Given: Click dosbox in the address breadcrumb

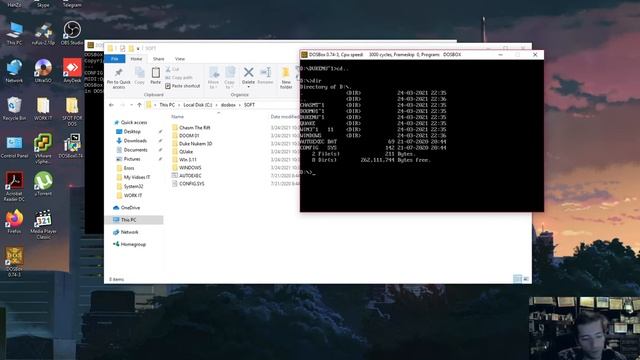Looking at the screenshot, I should (228, 105).
